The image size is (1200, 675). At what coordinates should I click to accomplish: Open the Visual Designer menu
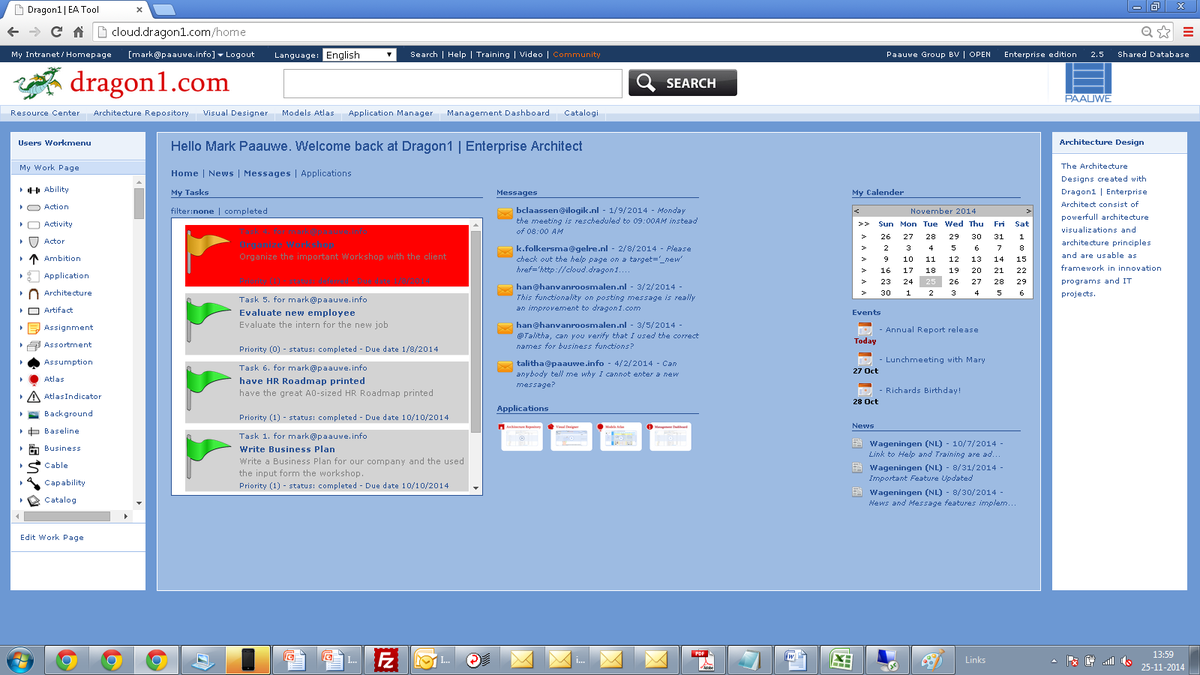click(x=236, y=113)
